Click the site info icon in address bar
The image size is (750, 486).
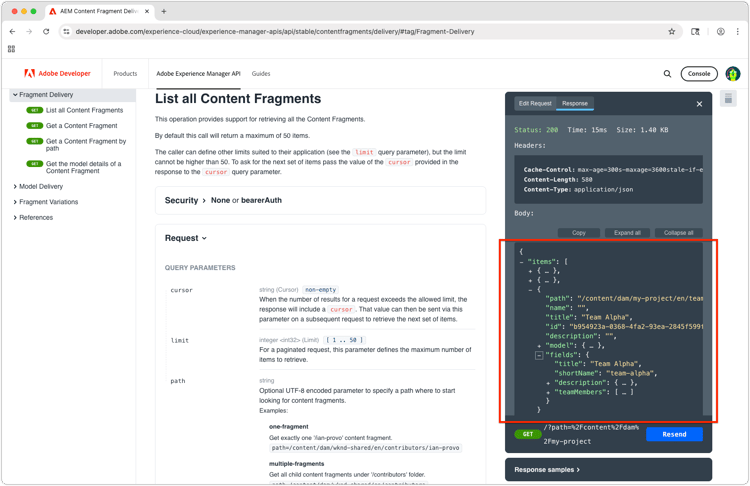click(x=66, y=32)
